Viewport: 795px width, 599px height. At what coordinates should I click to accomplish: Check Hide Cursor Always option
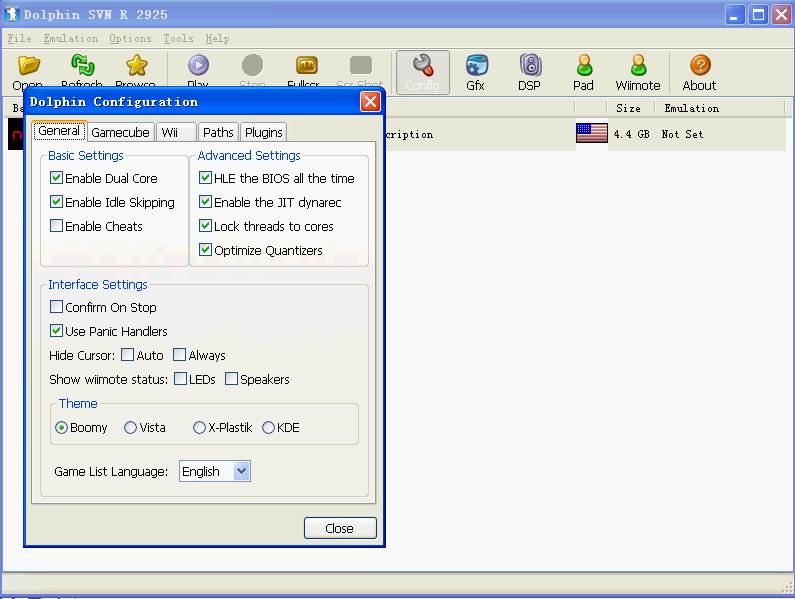coord(179,355)
